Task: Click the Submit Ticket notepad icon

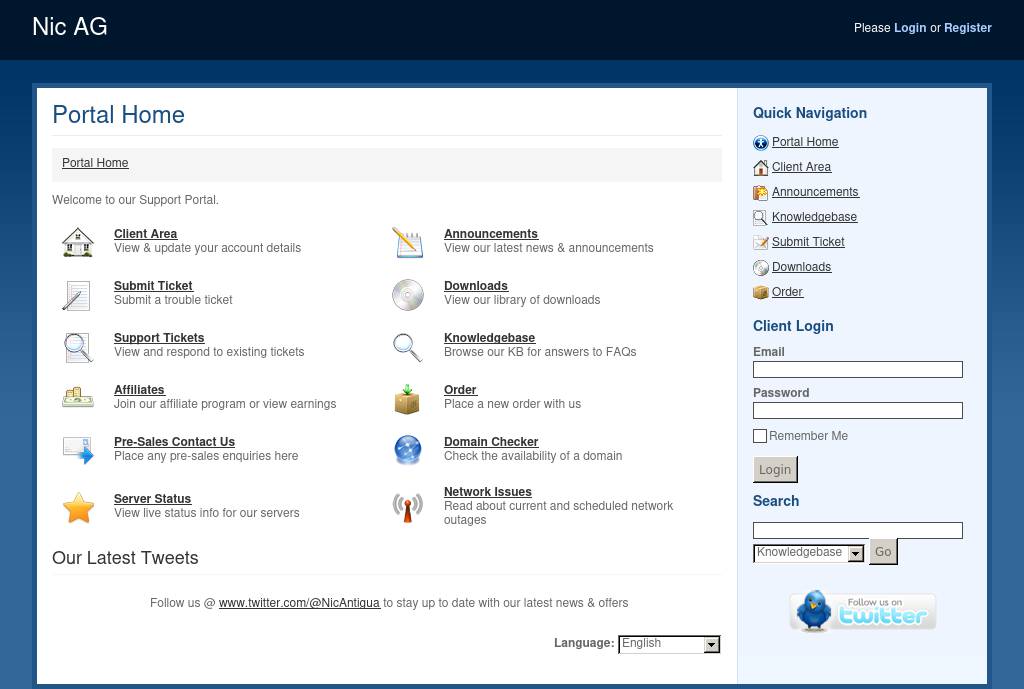Action: coord(77,295)
